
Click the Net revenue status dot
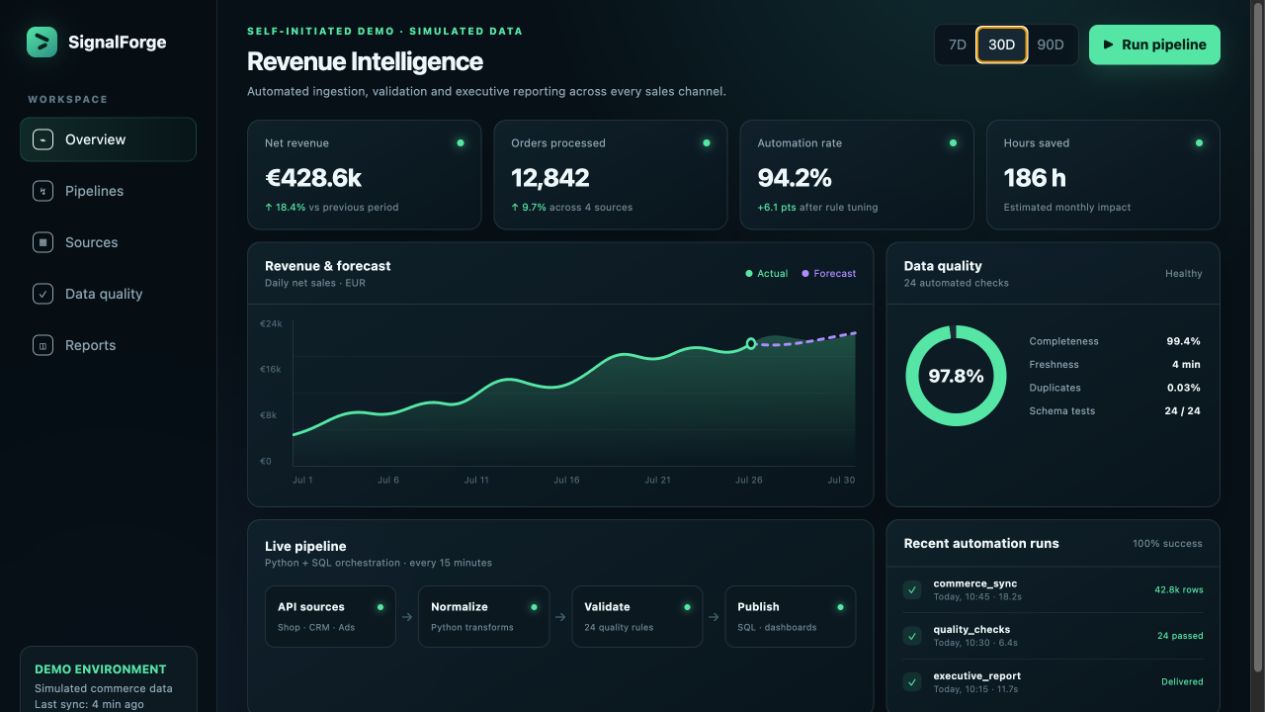(x=460, y=143)
